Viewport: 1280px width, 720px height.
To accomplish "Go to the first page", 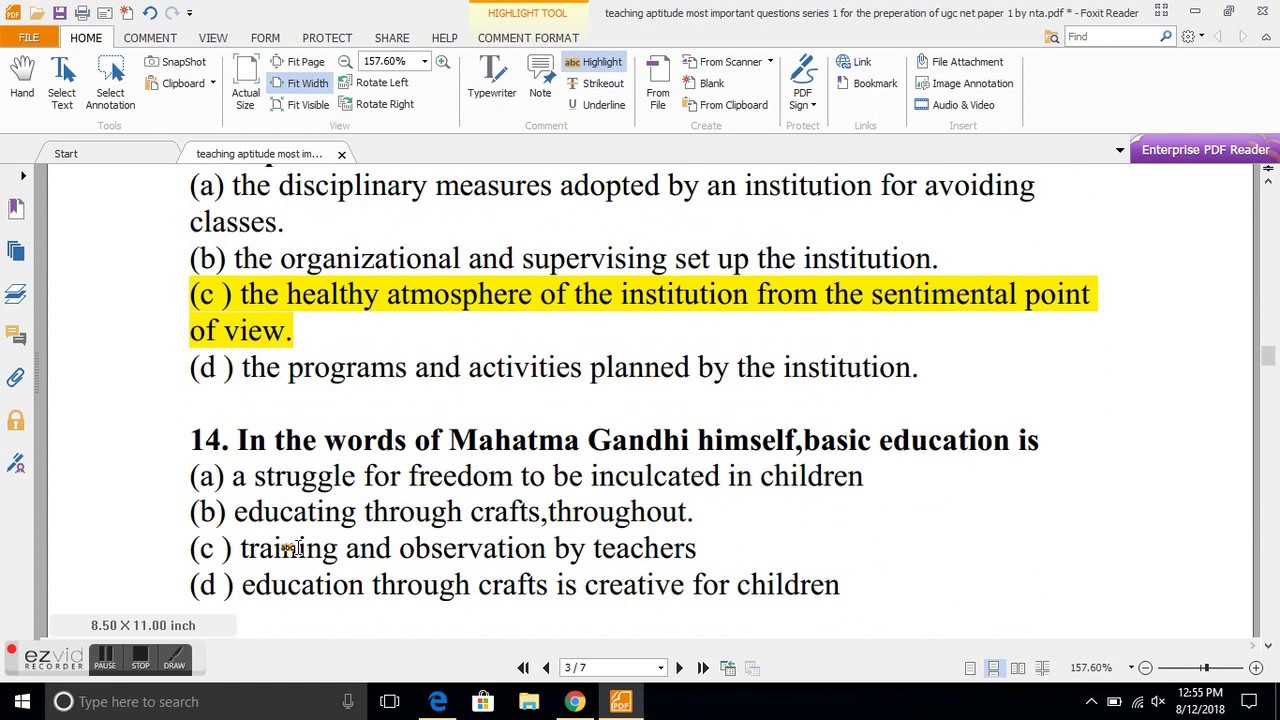I will [523, 668].
